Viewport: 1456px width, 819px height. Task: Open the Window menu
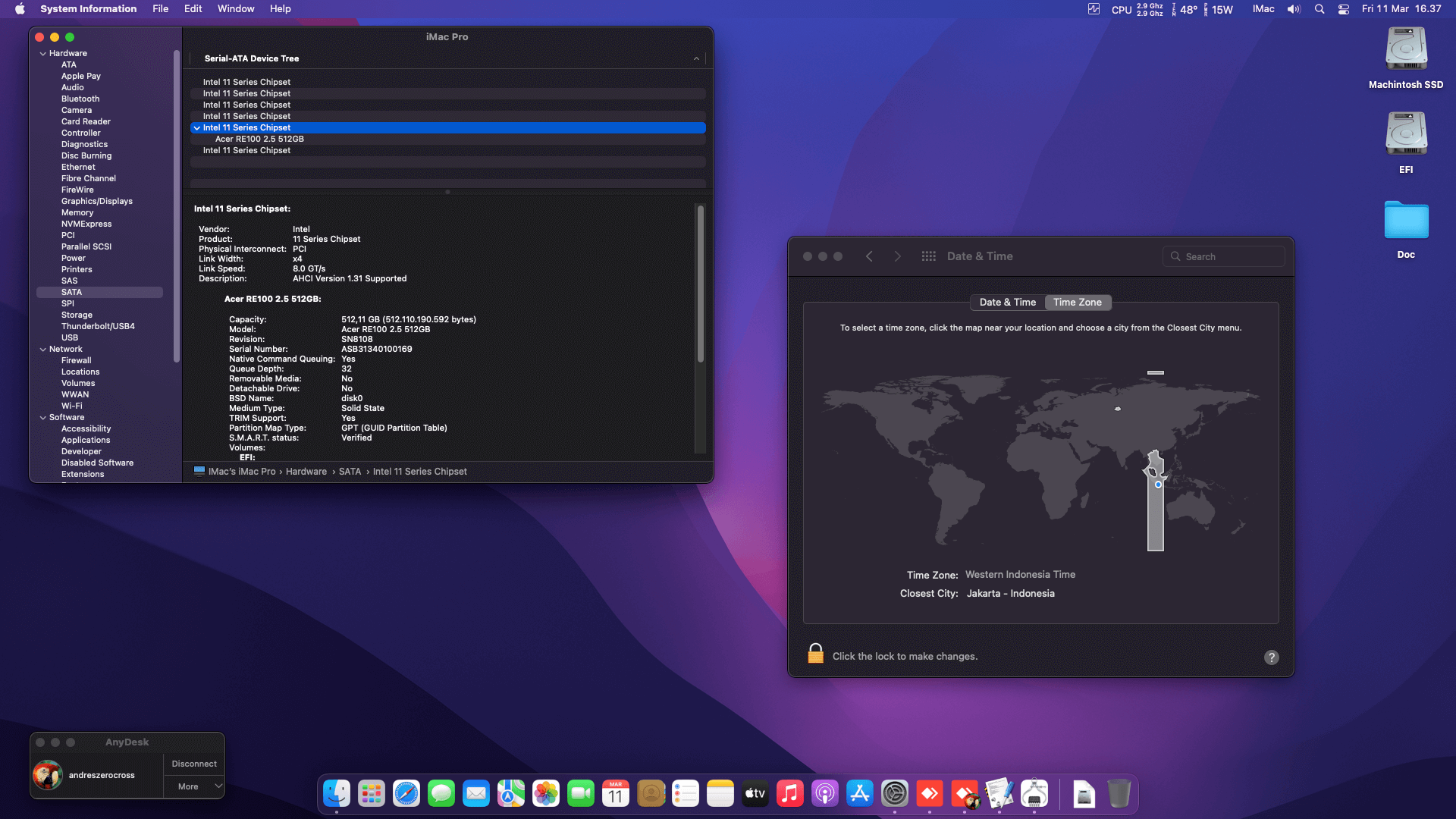[236, 9]
